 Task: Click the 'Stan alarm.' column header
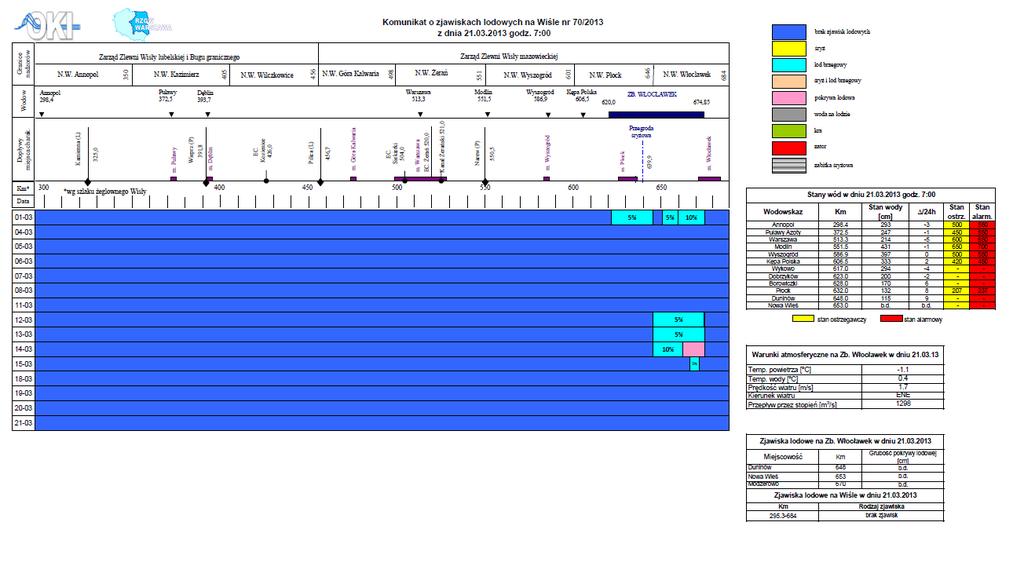(982, 212)
